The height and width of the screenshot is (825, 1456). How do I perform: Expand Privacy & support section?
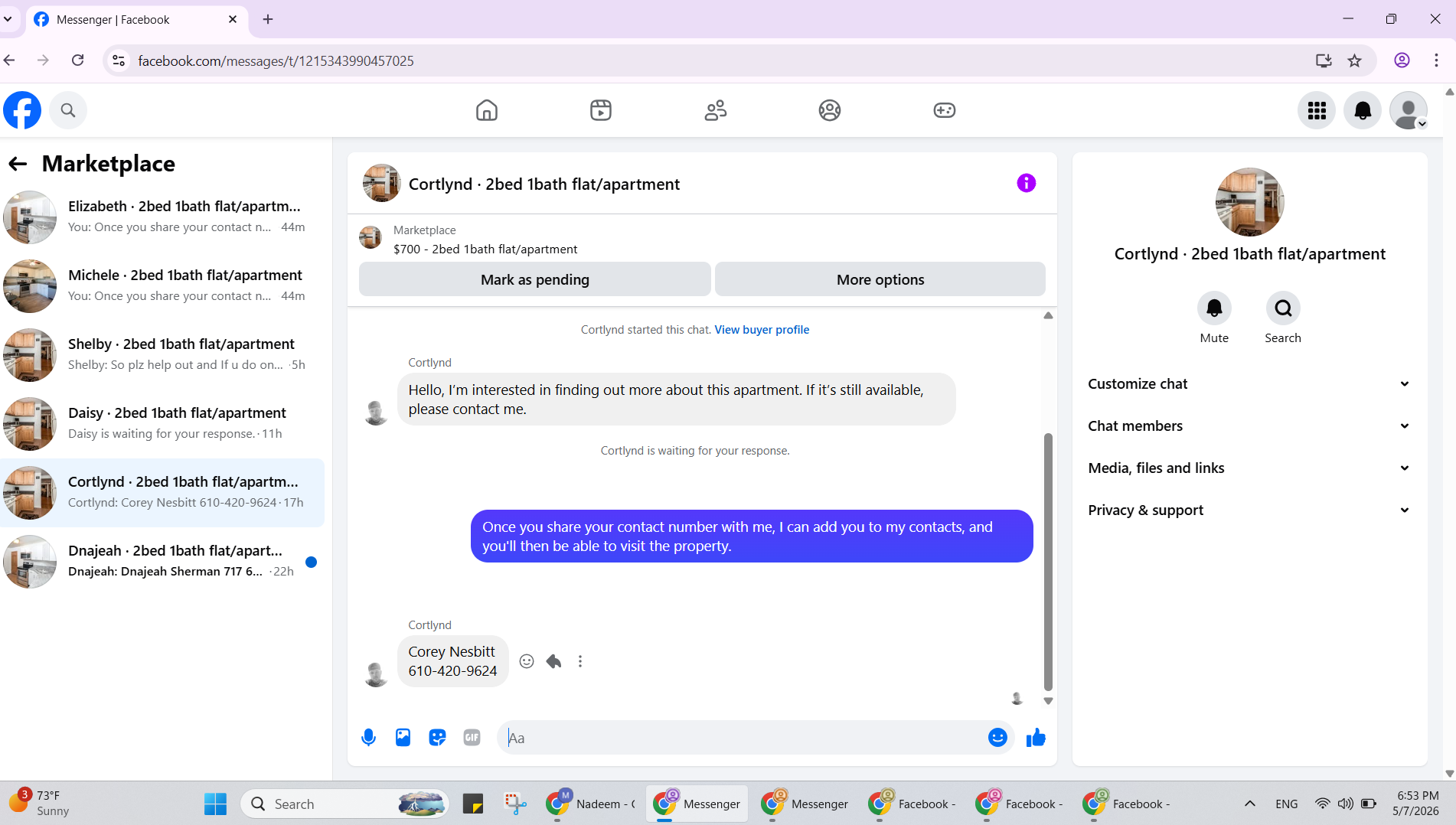1249,510
